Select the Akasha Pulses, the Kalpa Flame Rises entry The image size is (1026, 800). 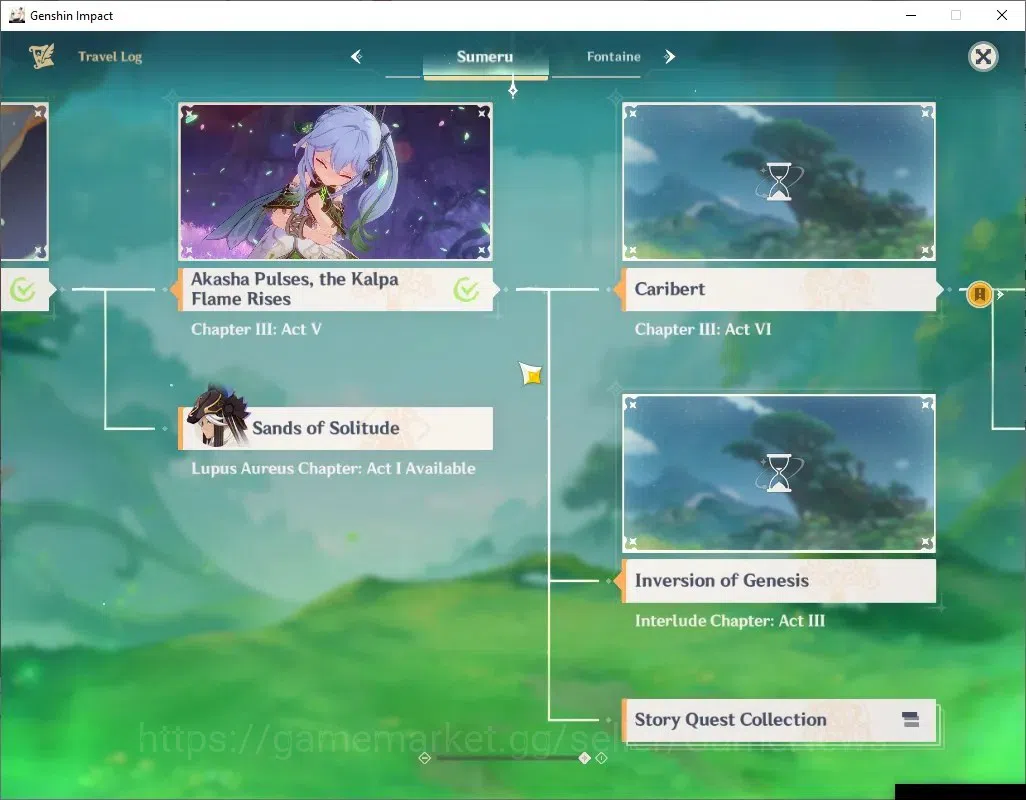click(335, 289)
